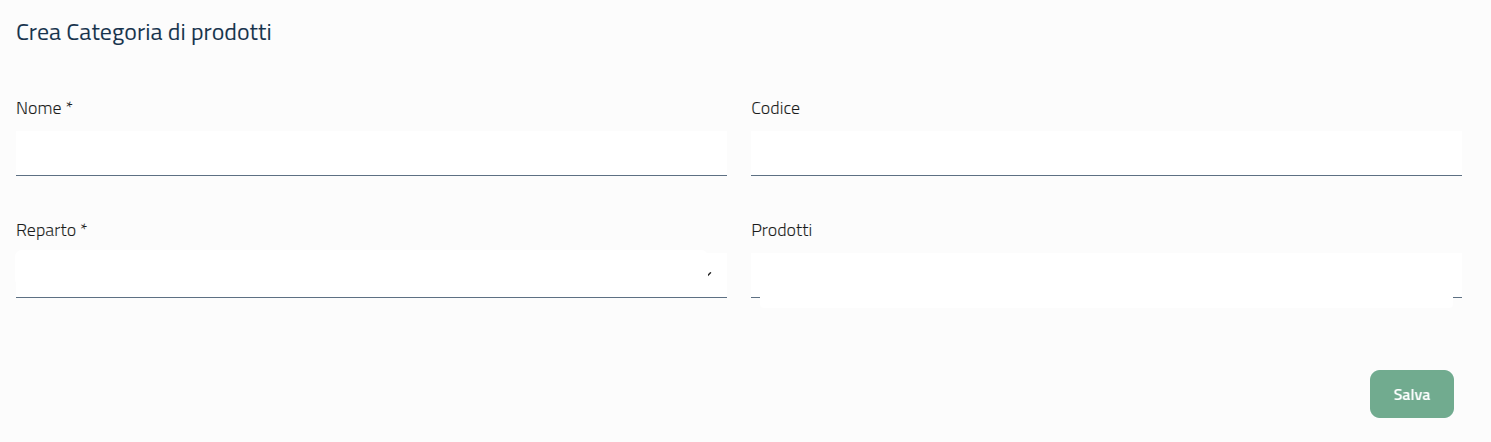This screenshot has width=1491, height=442.
Task: Click the required asterisk beside Reparto
Action: (x=84, y=229)
